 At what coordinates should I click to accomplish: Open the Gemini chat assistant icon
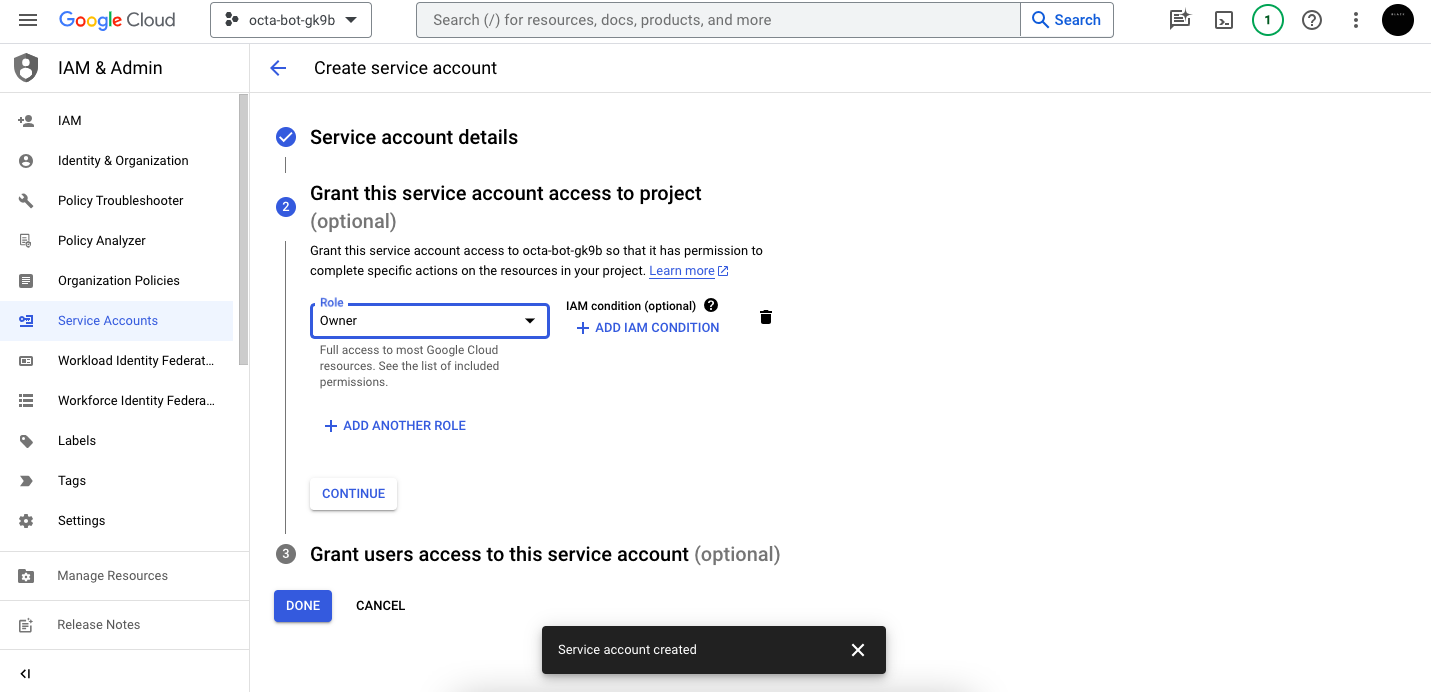point(1180,20)
